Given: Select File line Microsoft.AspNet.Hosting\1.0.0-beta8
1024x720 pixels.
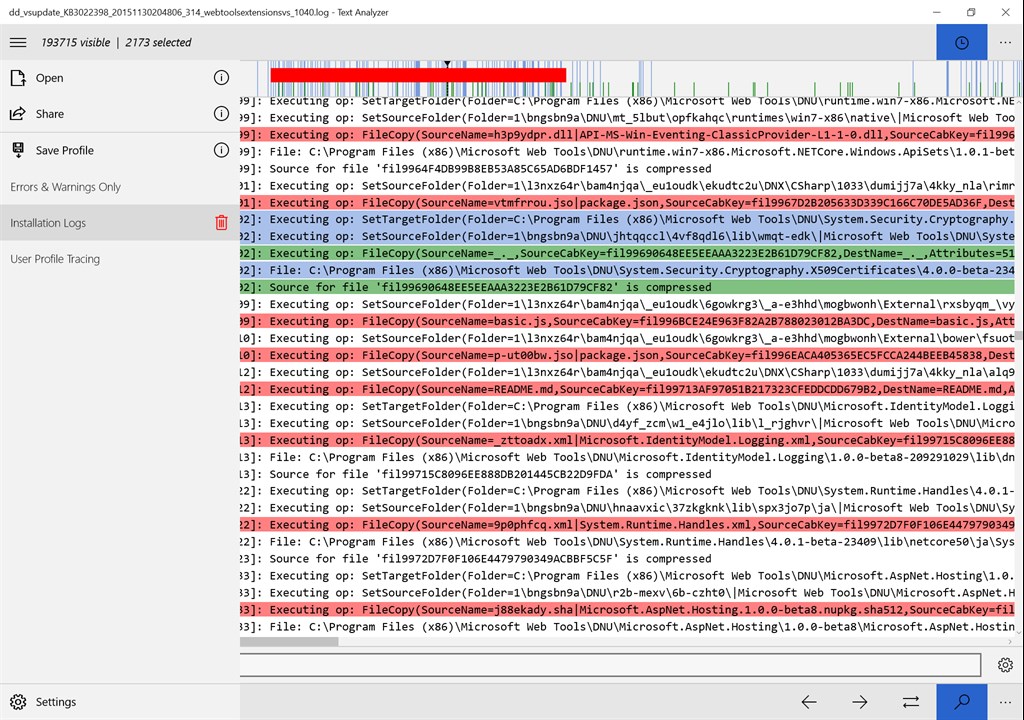Looking at the screenshot, I should click(627, 627).
